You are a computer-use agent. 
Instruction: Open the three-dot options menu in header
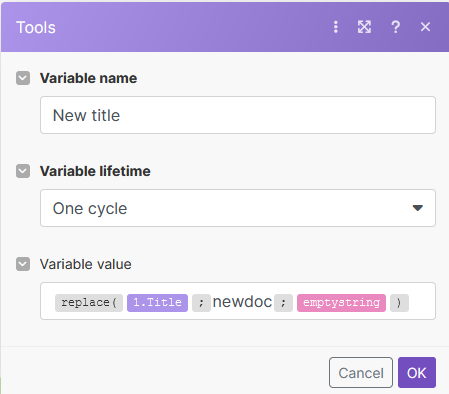click(336, 27)
